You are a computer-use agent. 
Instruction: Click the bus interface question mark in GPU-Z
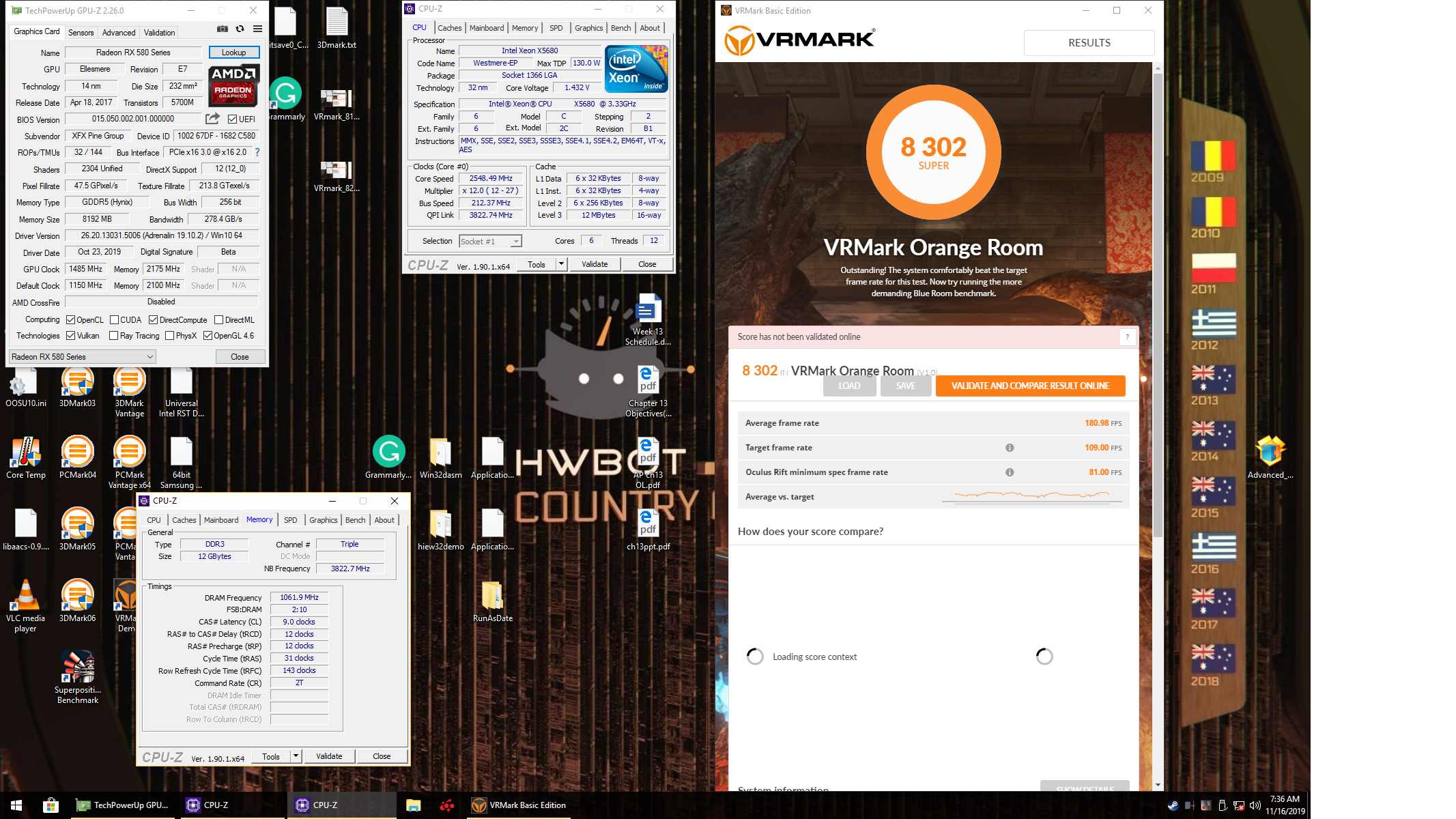tap(257, 152)
